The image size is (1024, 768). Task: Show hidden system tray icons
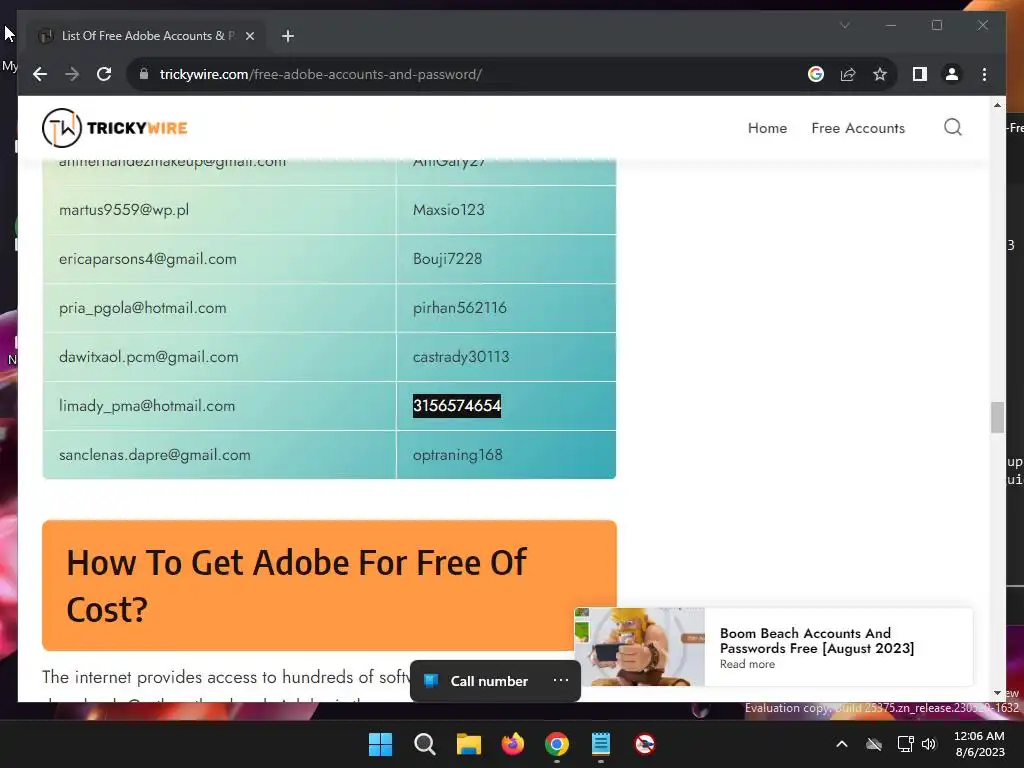pyautogui.click(x=842, y=744)
